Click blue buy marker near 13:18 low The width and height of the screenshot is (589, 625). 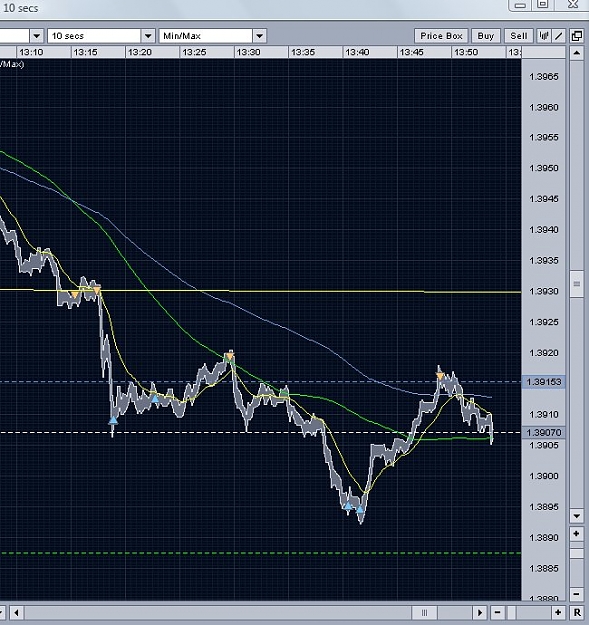pos(114,420)
